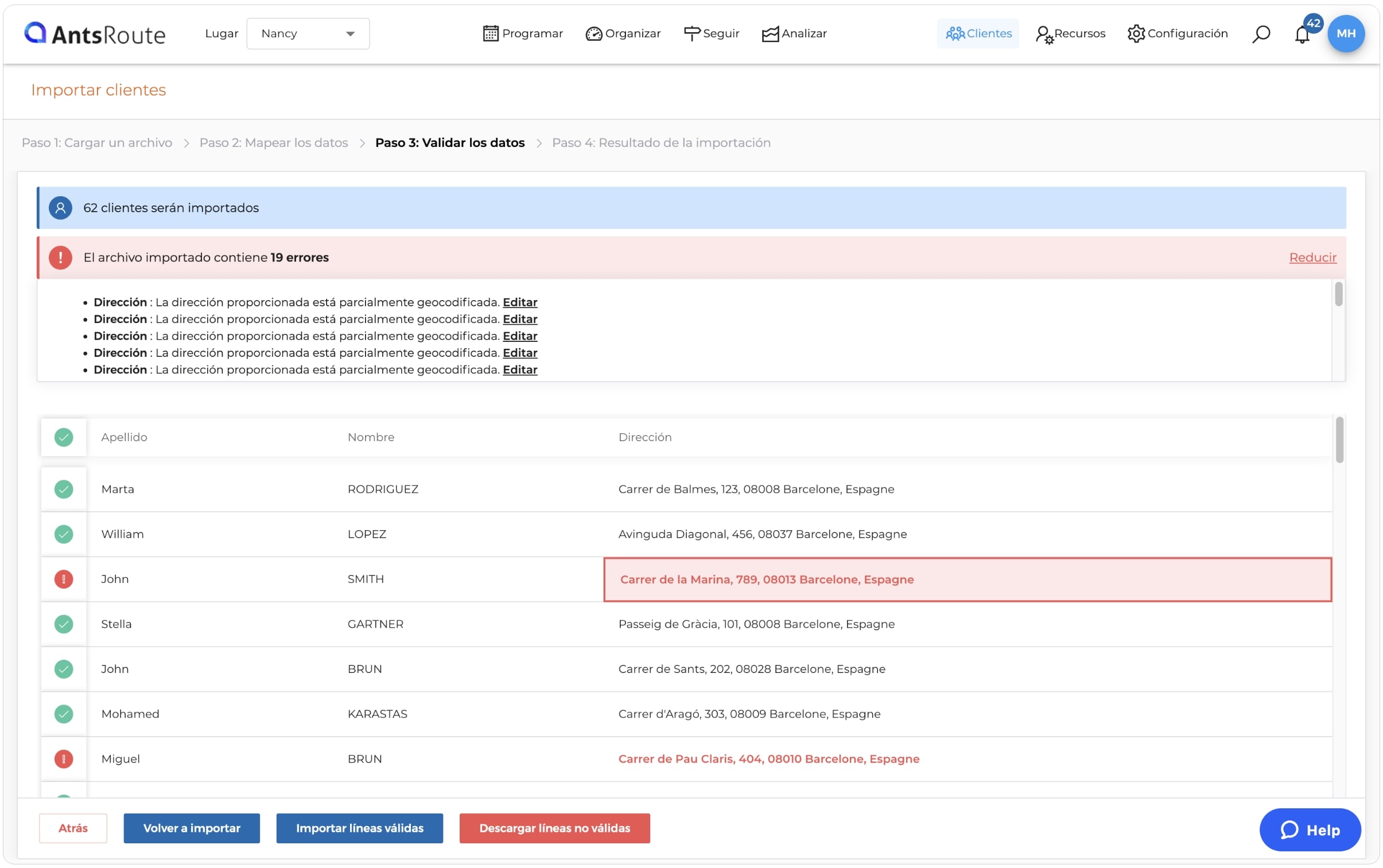Screen dimensions: 1383x868
Task: Open the MH user avatar menu
Action: point(1346,33)
